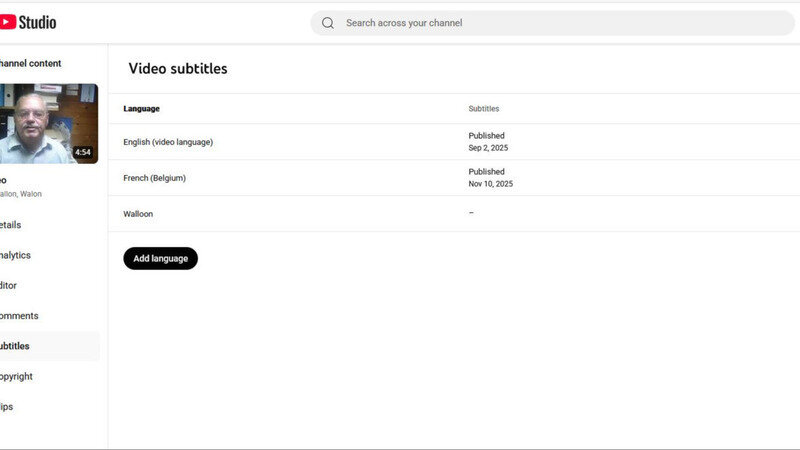Select the French (Belgium) language row
This screenshot has width=800, height=450.
click(x=155, y=178)
